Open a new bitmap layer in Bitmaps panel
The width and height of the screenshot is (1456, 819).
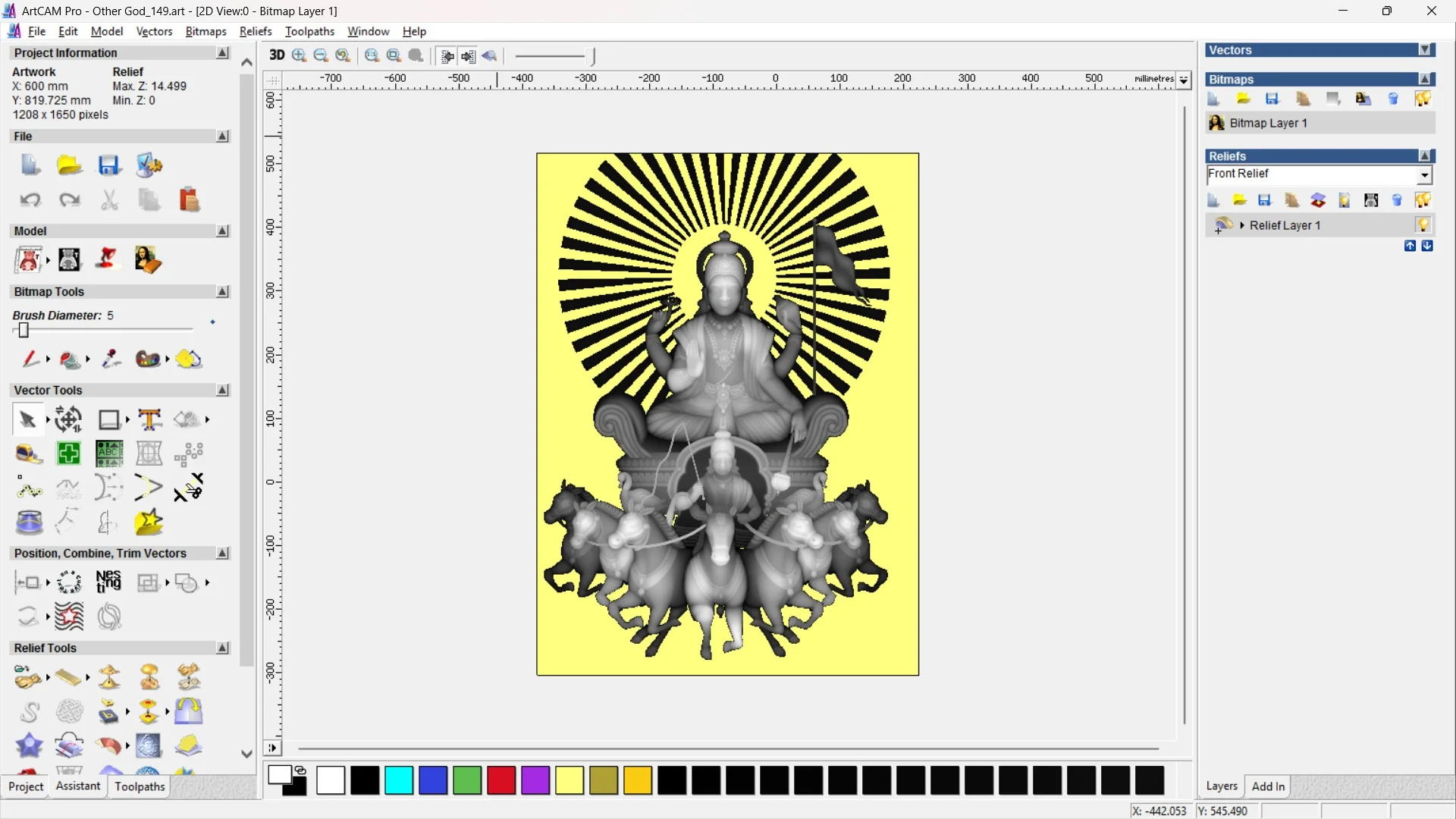pos(1213,99)
